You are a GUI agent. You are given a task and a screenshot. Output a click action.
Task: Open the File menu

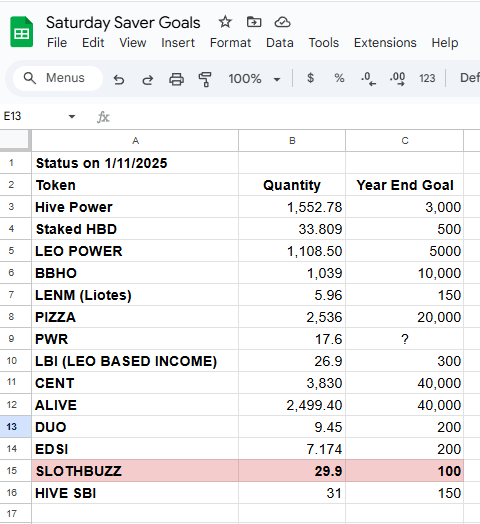pyautogui.click(x=57, y=43)
